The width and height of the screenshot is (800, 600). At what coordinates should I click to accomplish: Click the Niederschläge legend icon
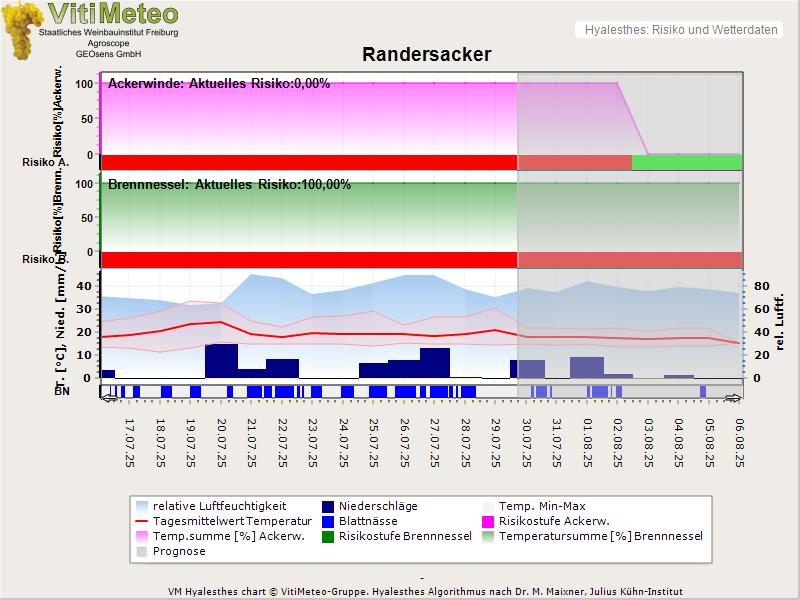[327, 506]
